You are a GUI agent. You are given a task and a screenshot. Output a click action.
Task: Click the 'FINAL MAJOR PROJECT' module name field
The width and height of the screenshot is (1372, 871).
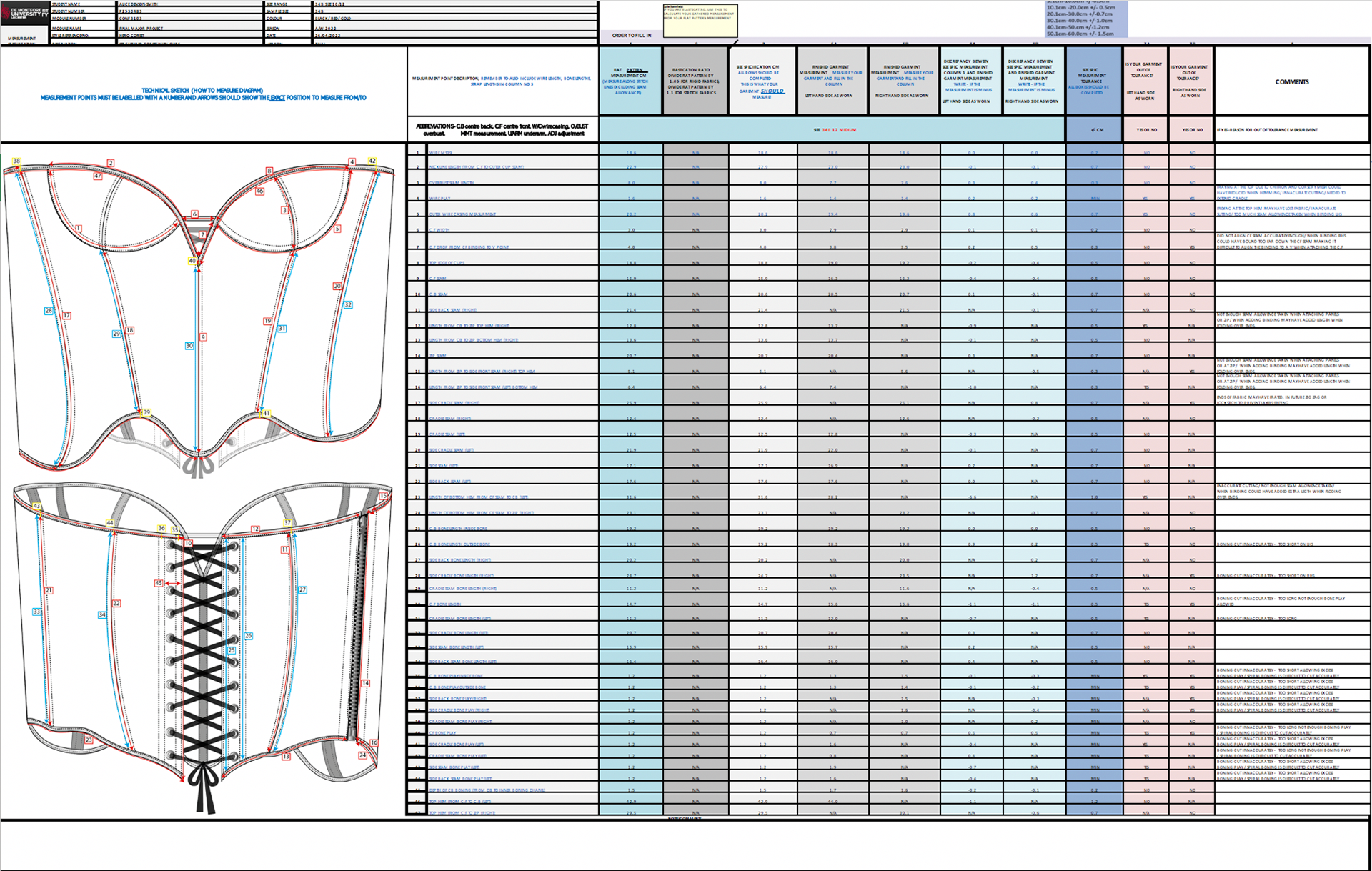[190, 28]
